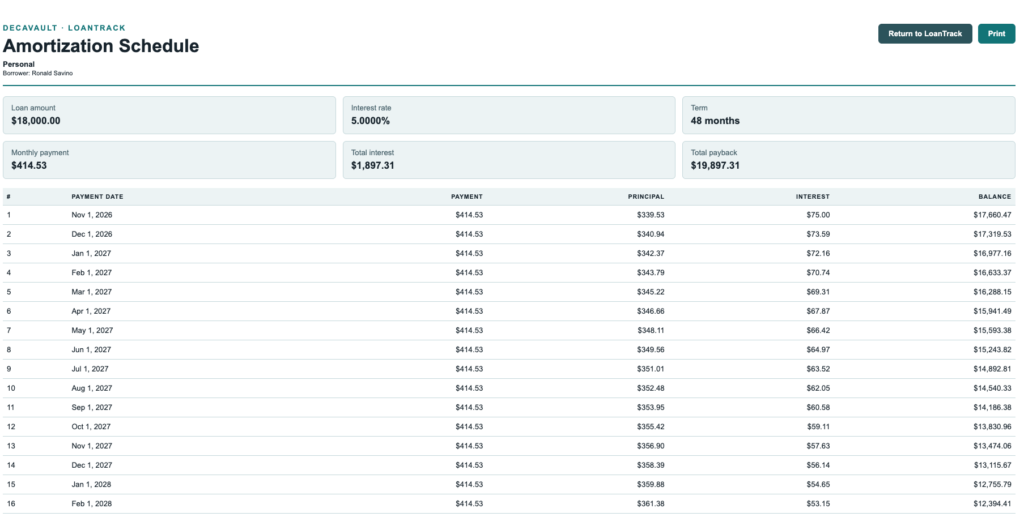Click the payment date Apr 1, 2027
This screenshot has height=517, width=1024.
coord(91,311)
